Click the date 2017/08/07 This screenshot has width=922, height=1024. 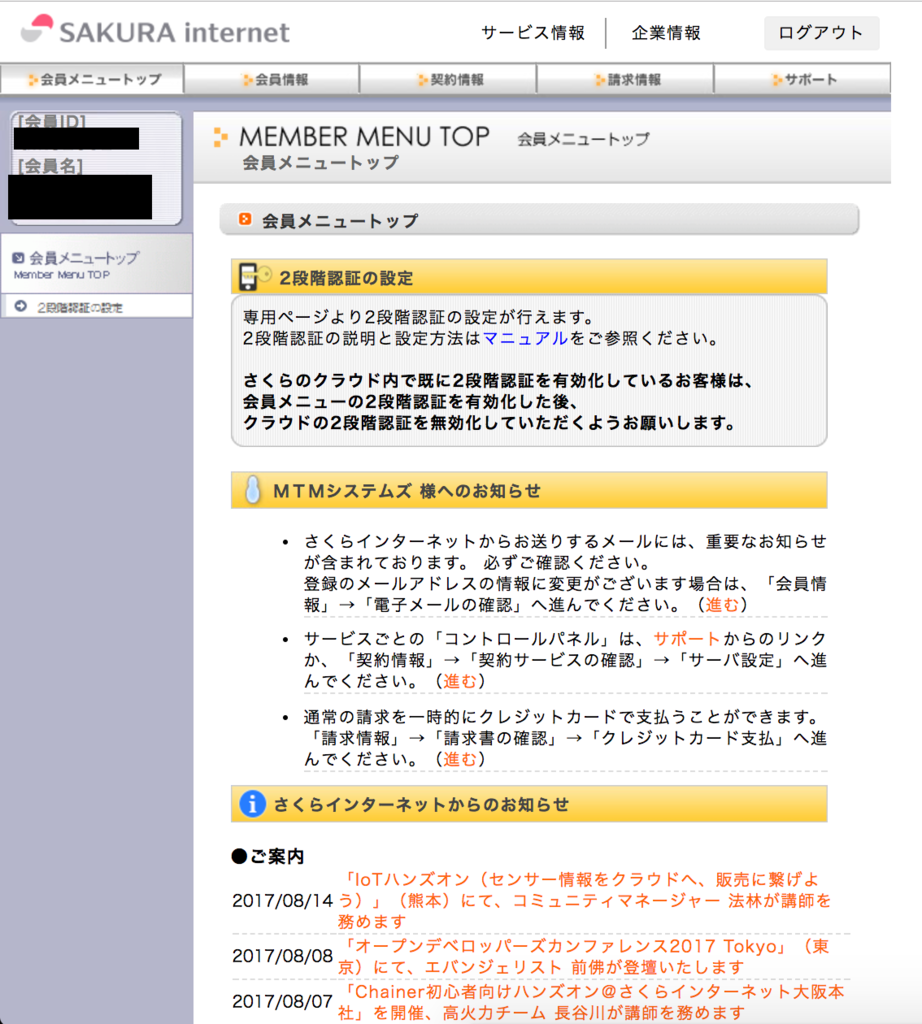click(283, 1001)
